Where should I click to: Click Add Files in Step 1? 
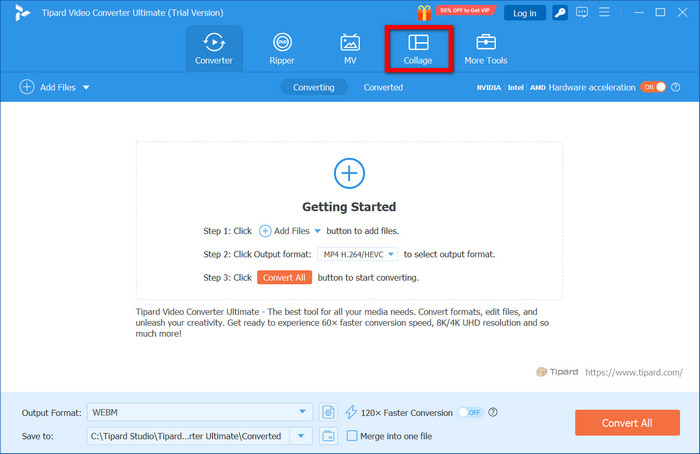coord(284,231)
